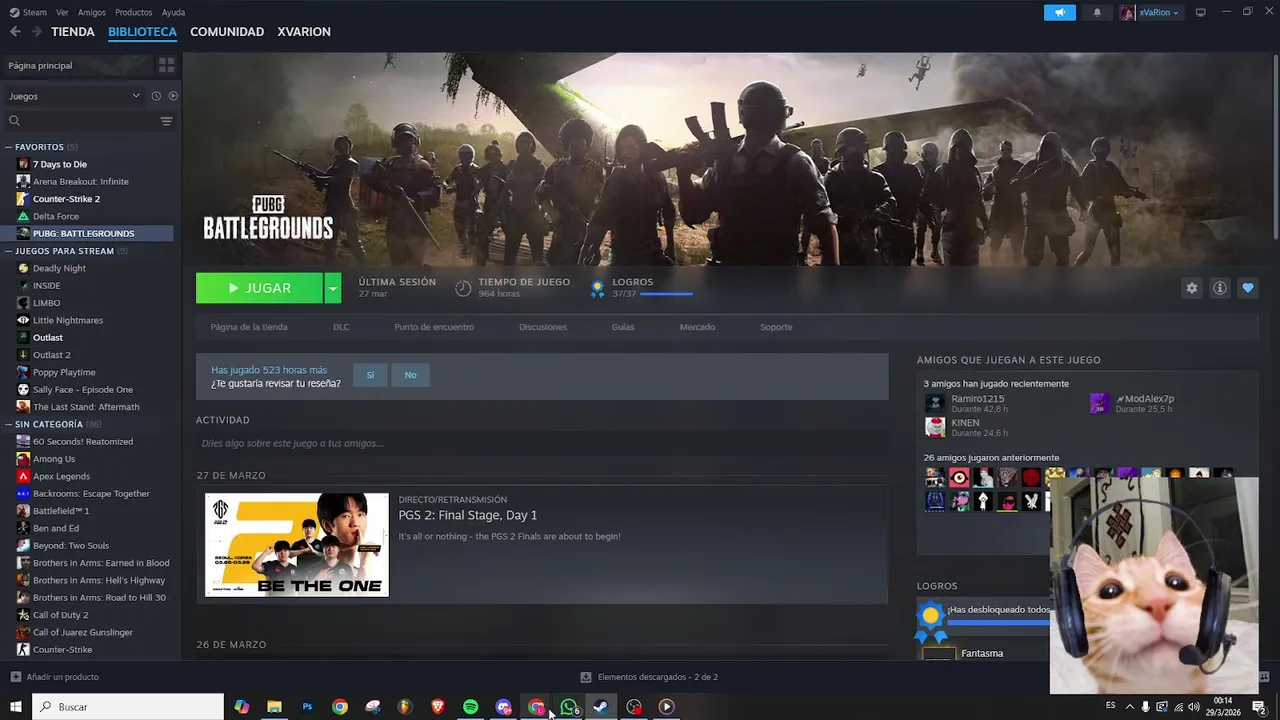1280x720 pixels.
Task: Answer Sí to the review prompt
Action: click(x=370, y=375)
